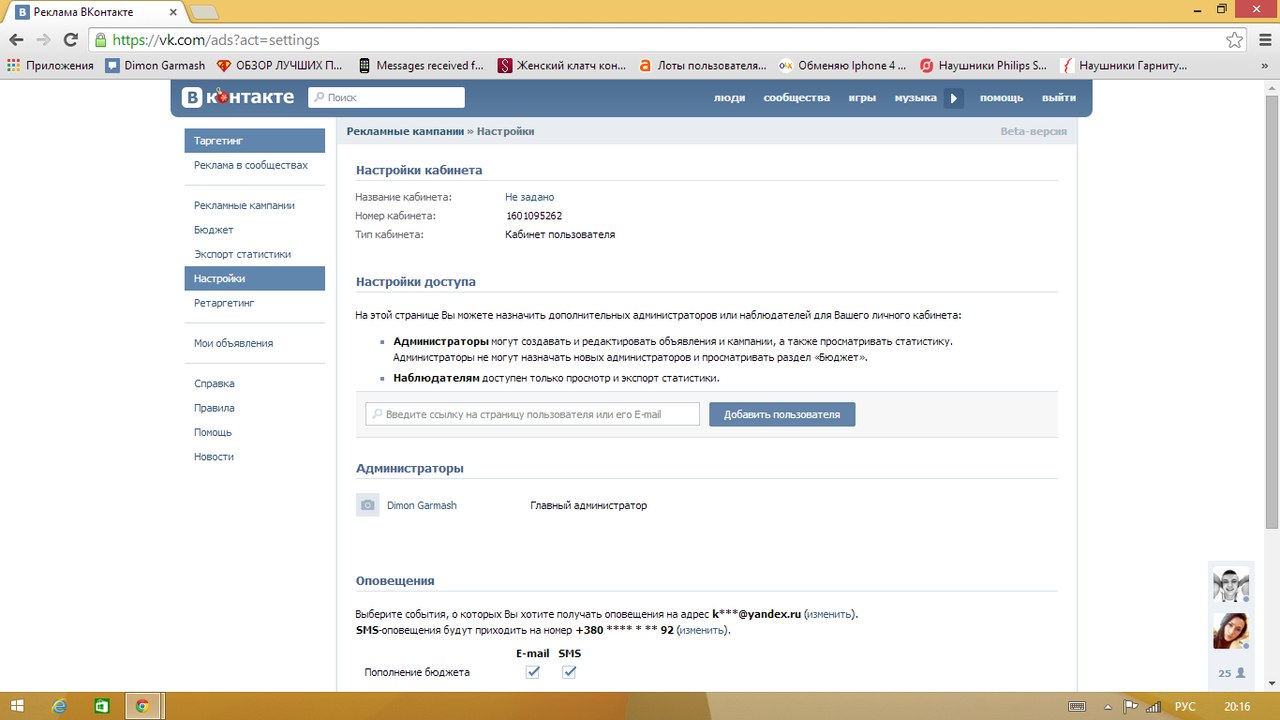
Task: Select Настройки in sidebar
Action: (x=255, y=278)
